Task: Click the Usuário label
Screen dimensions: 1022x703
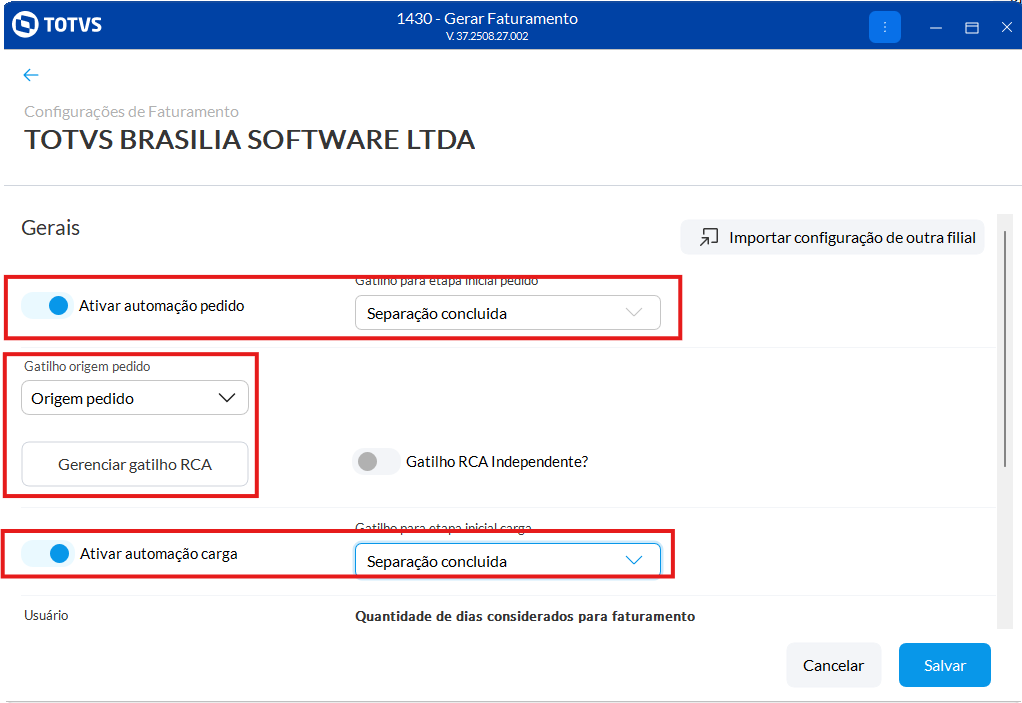Action: [46, 615]
